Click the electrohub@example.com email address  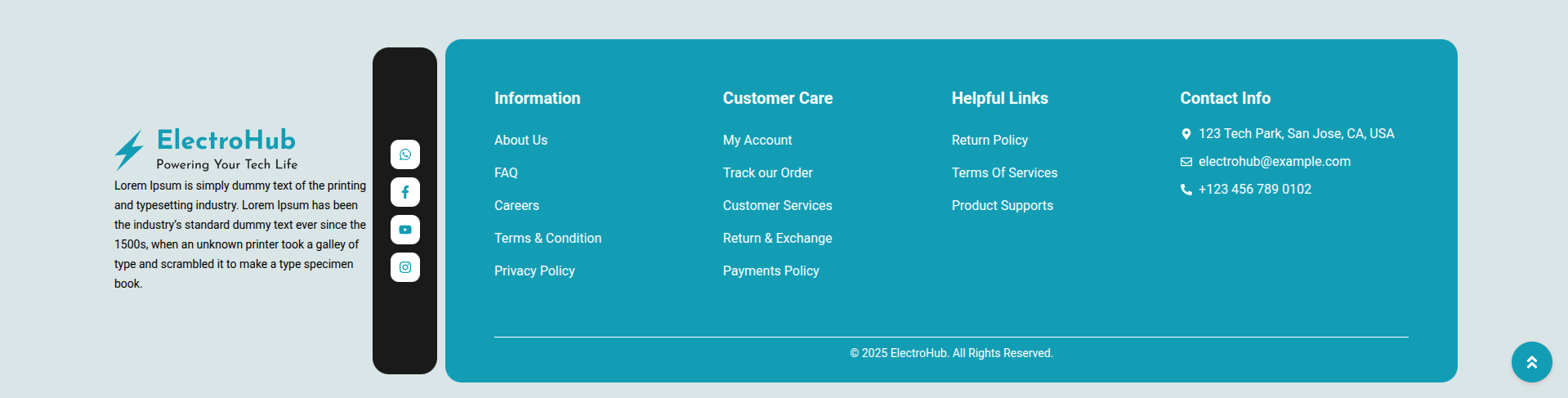(x=1274, y=162)
